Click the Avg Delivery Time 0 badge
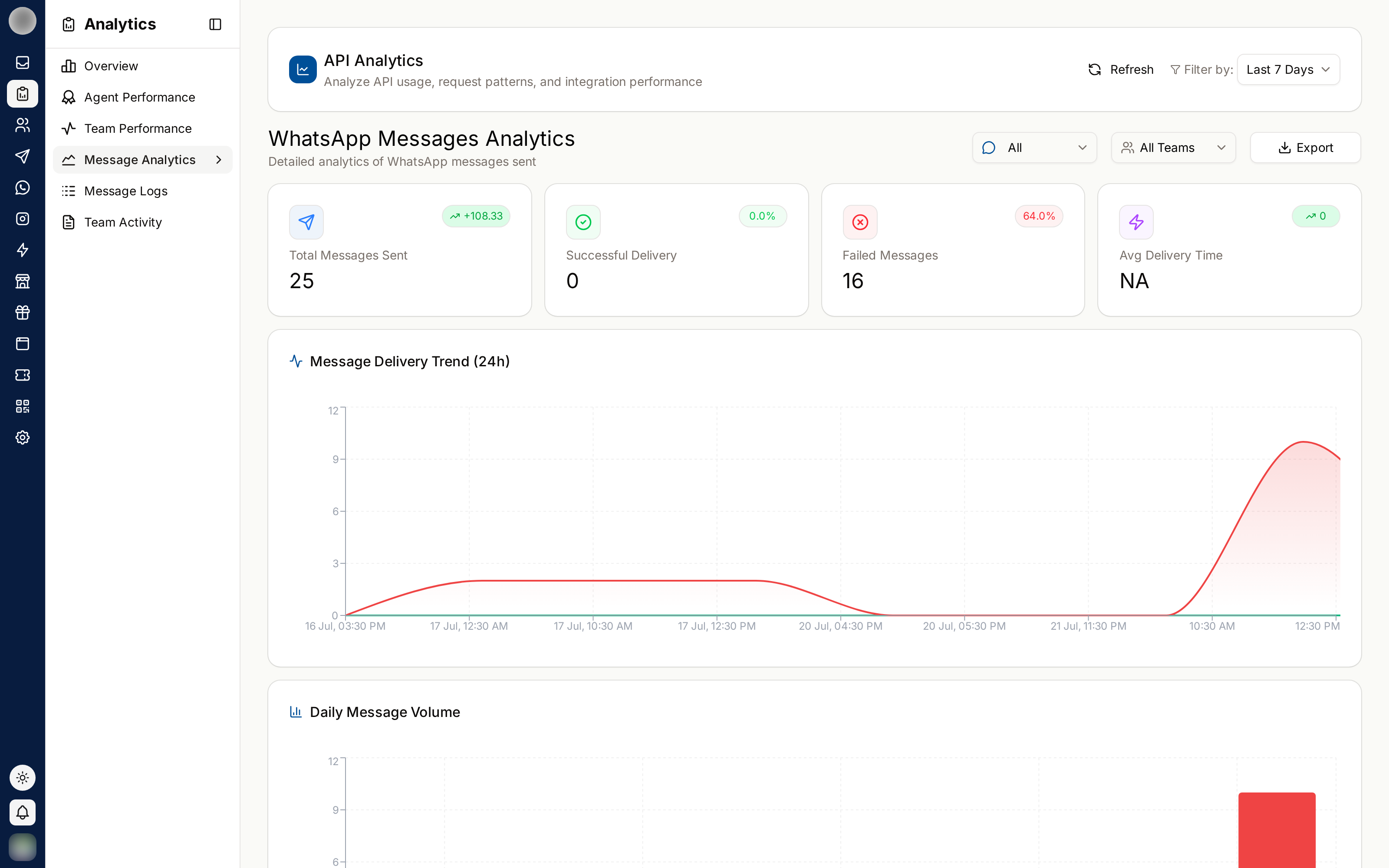The image size is (1389, 868). click(1316, 216)
